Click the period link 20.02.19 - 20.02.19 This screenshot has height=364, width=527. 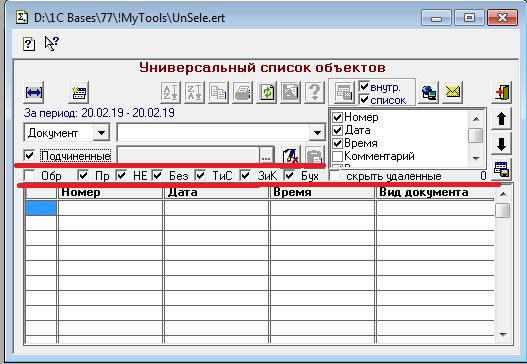pyautogui.click(x=128, y=113)
